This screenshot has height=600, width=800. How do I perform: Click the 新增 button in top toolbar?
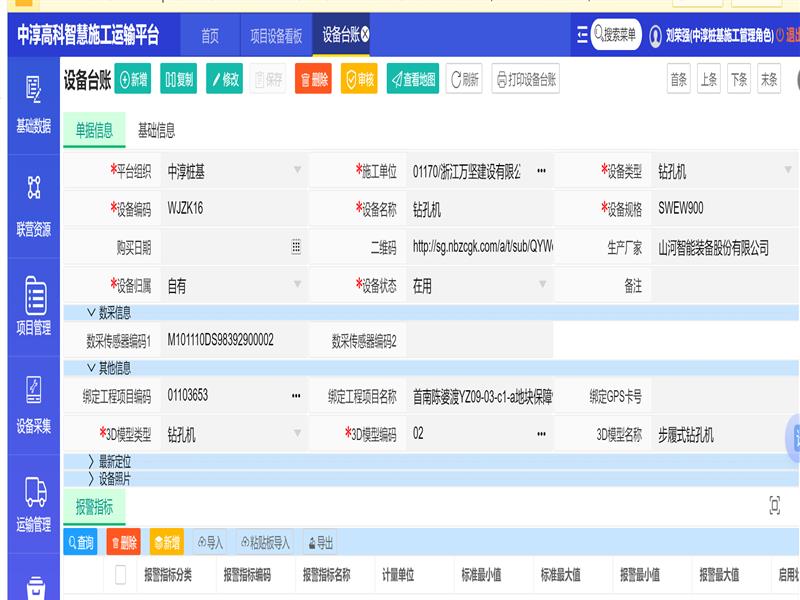(133, 80)
